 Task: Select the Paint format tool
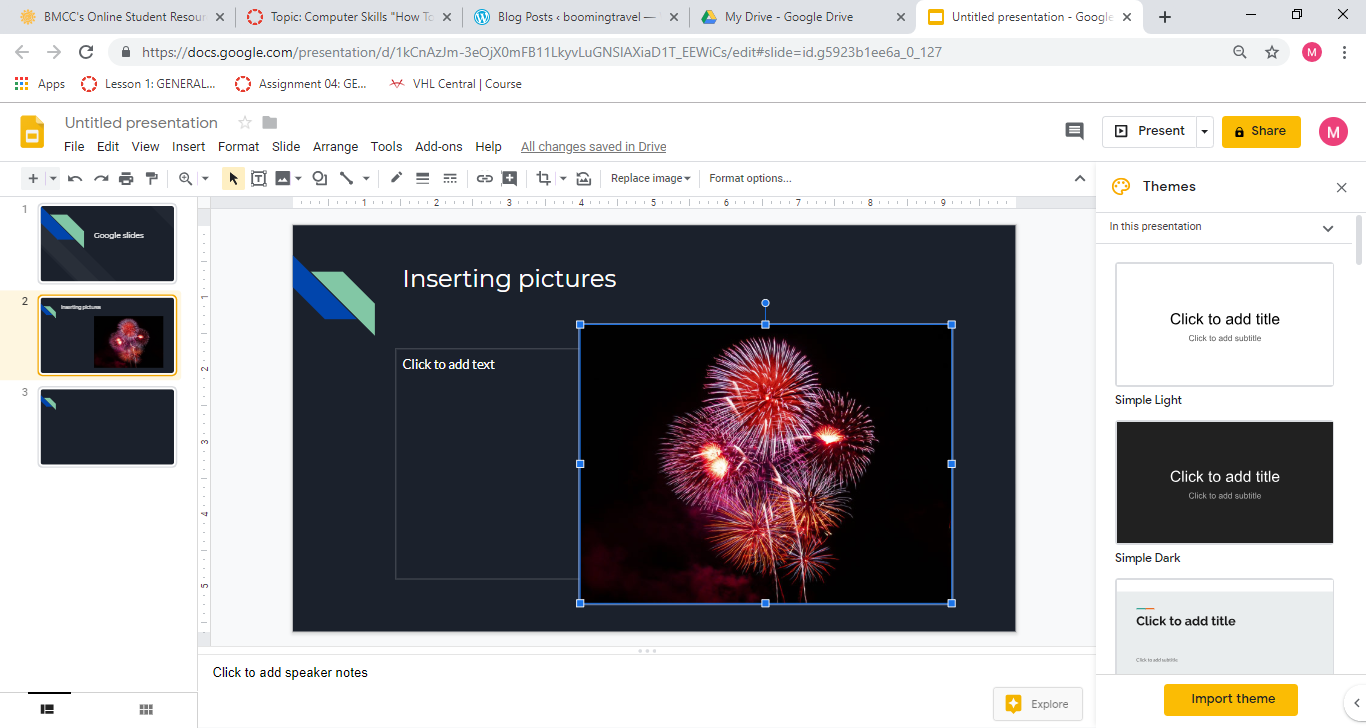[x=152, y=179]
